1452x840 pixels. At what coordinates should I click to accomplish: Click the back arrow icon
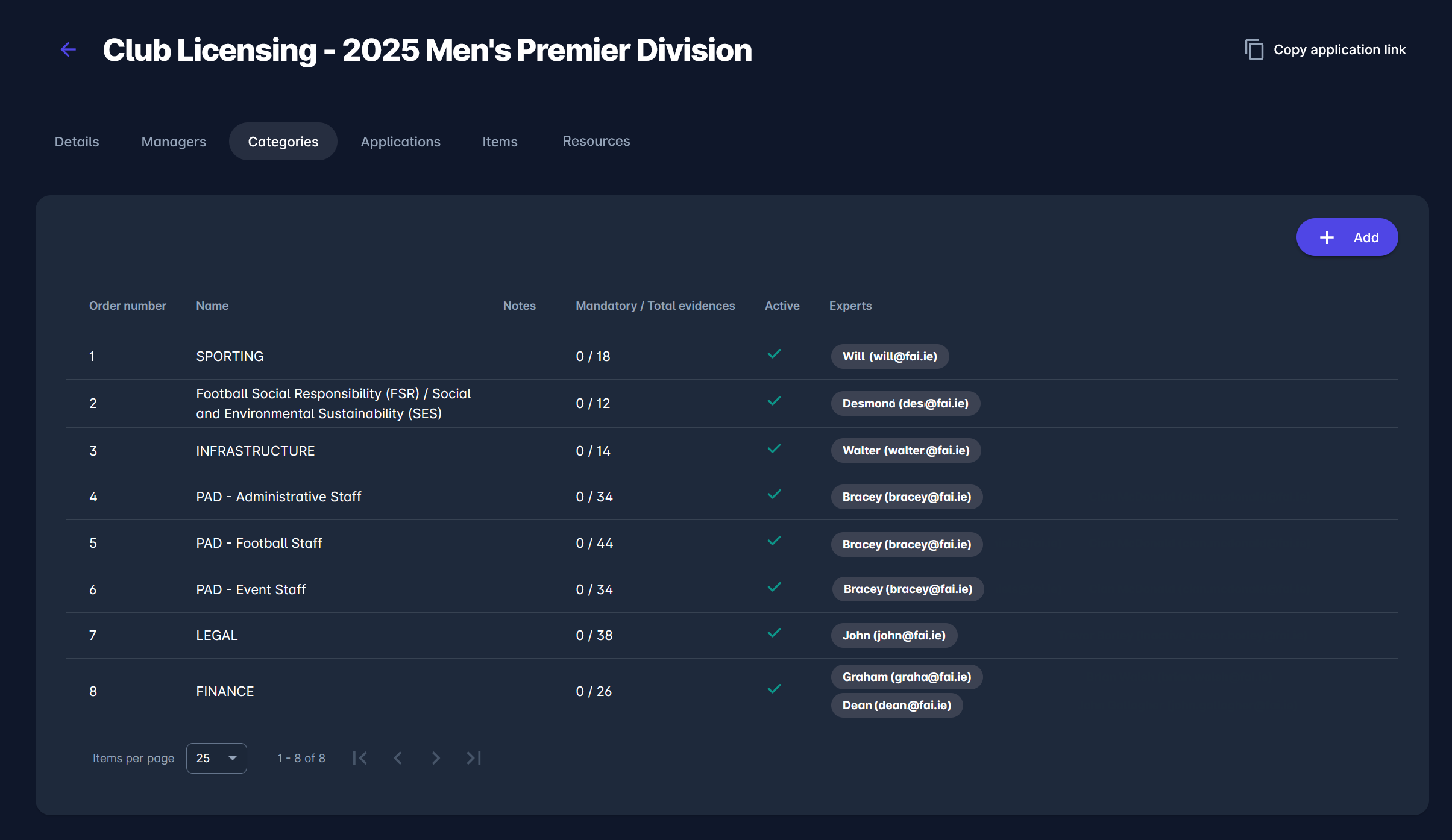pos(68,49)
